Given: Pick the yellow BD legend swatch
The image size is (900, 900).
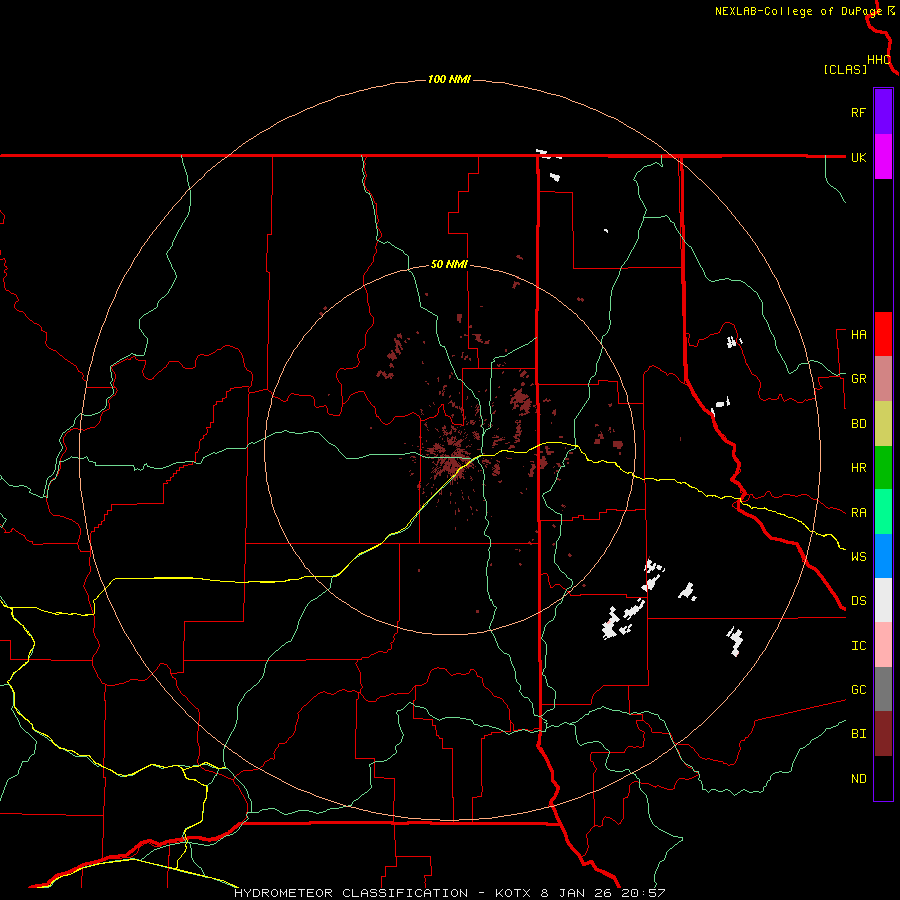Looking at the screenshot, I should click(x=883, y=423).
